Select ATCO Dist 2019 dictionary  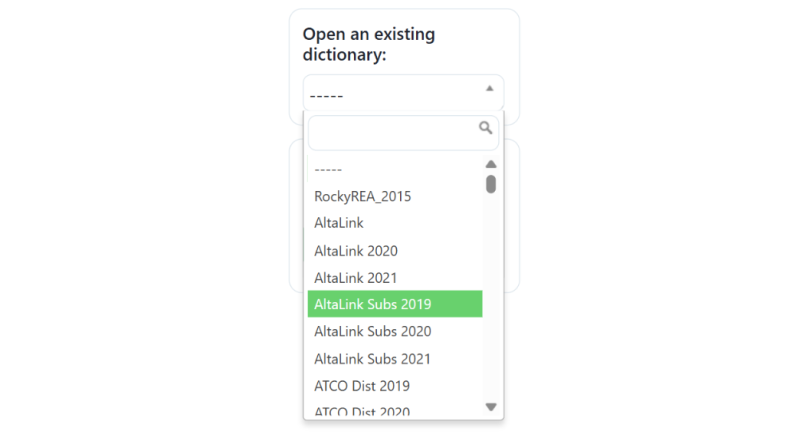point(395,386)
